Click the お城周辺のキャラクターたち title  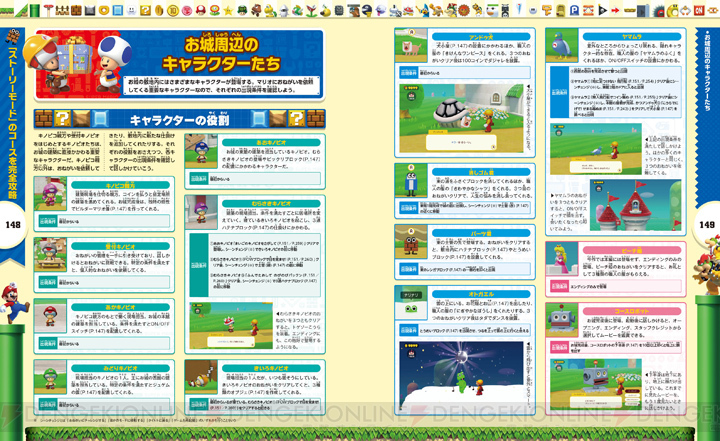tap(221, 54)
